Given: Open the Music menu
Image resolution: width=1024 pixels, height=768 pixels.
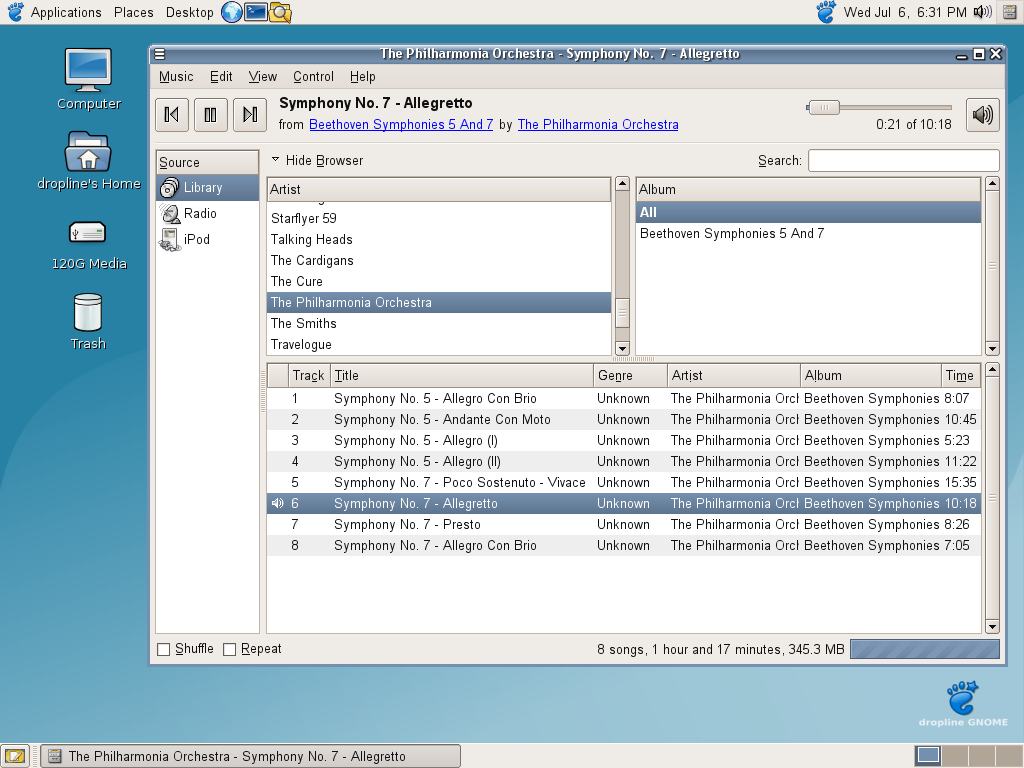Looking at the screenshot, I should [x=176, y=76].
